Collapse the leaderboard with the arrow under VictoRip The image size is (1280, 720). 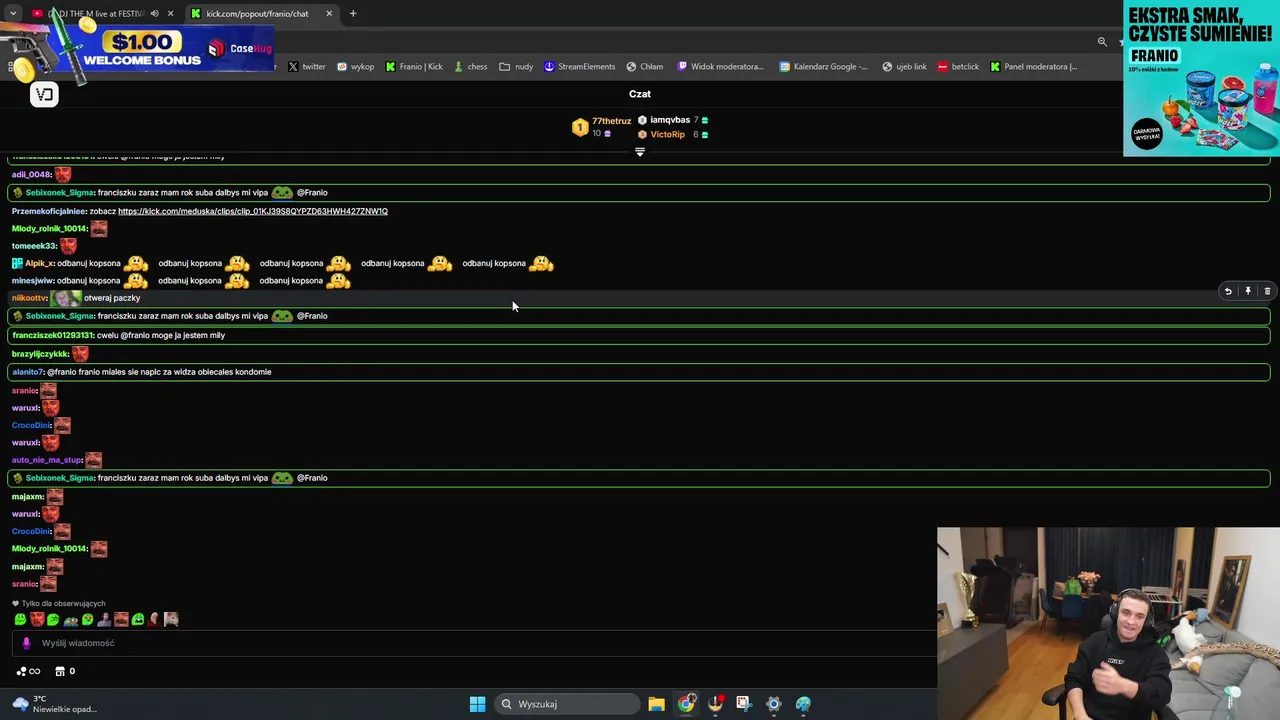[640, 152]
